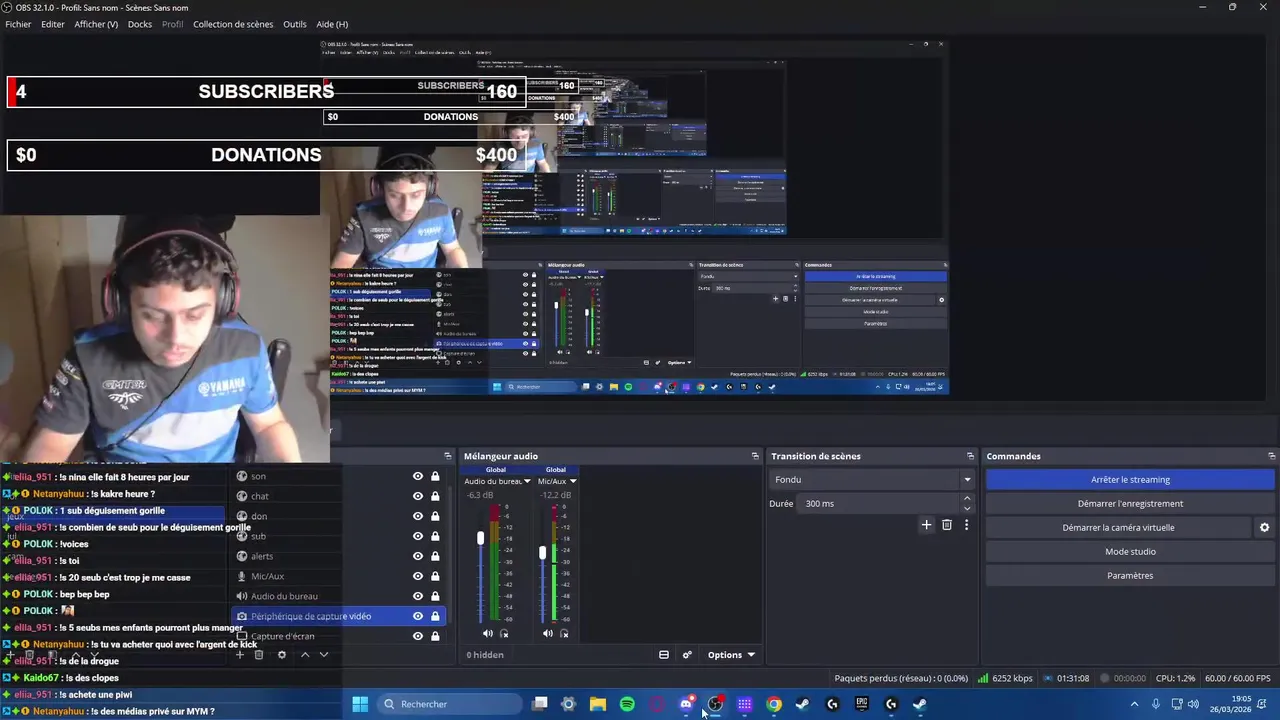Unlock the Audio du bureau source
The image size is (1280, 720).
(435, 596)
